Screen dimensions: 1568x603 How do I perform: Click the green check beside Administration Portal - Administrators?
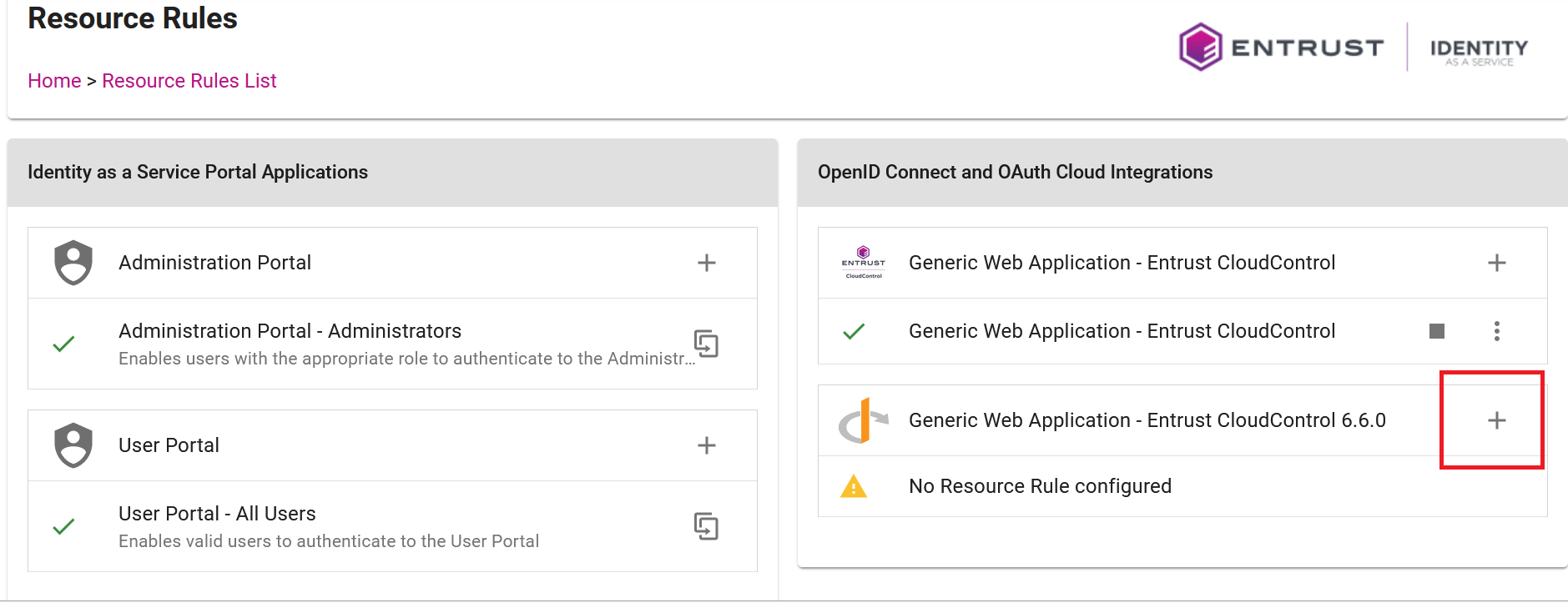point(64,344)
